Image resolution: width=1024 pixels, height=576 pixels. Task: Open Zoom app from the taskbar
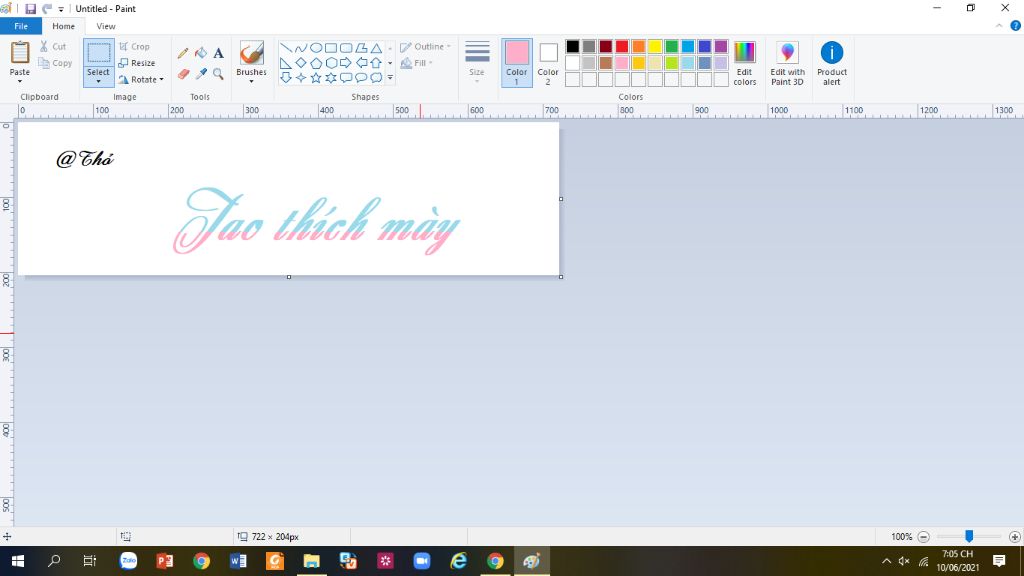tap(422, 561)
